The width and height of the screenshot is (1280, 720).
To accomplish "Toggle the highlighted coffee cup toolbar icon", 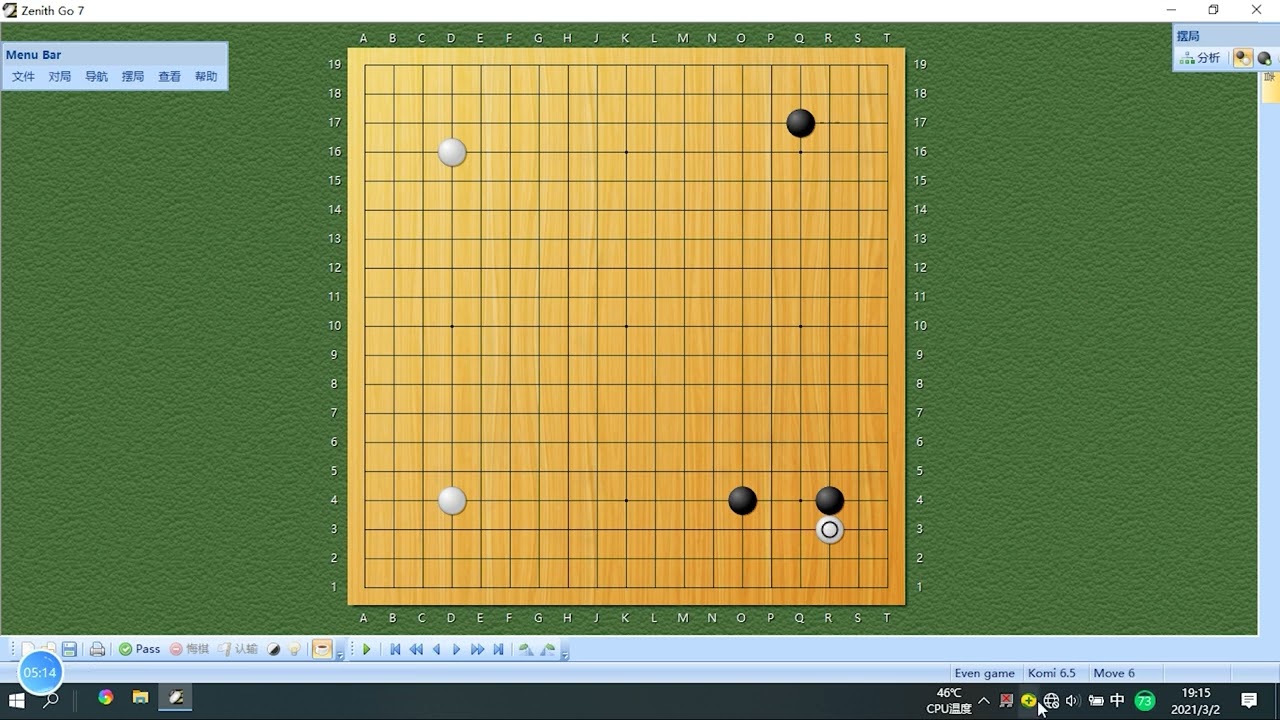I will click(321, 649).
